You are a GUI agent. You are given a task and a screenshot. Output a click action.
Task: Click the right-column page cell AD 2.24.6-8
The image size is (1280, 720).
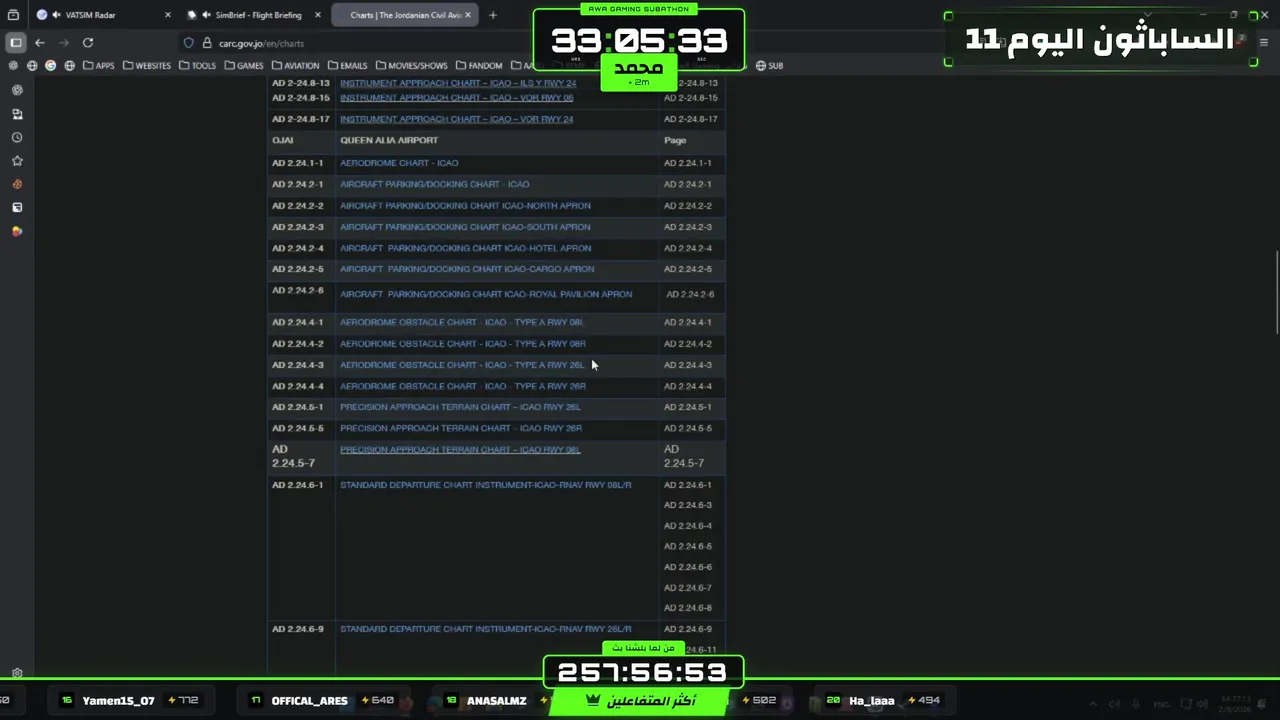688,608
